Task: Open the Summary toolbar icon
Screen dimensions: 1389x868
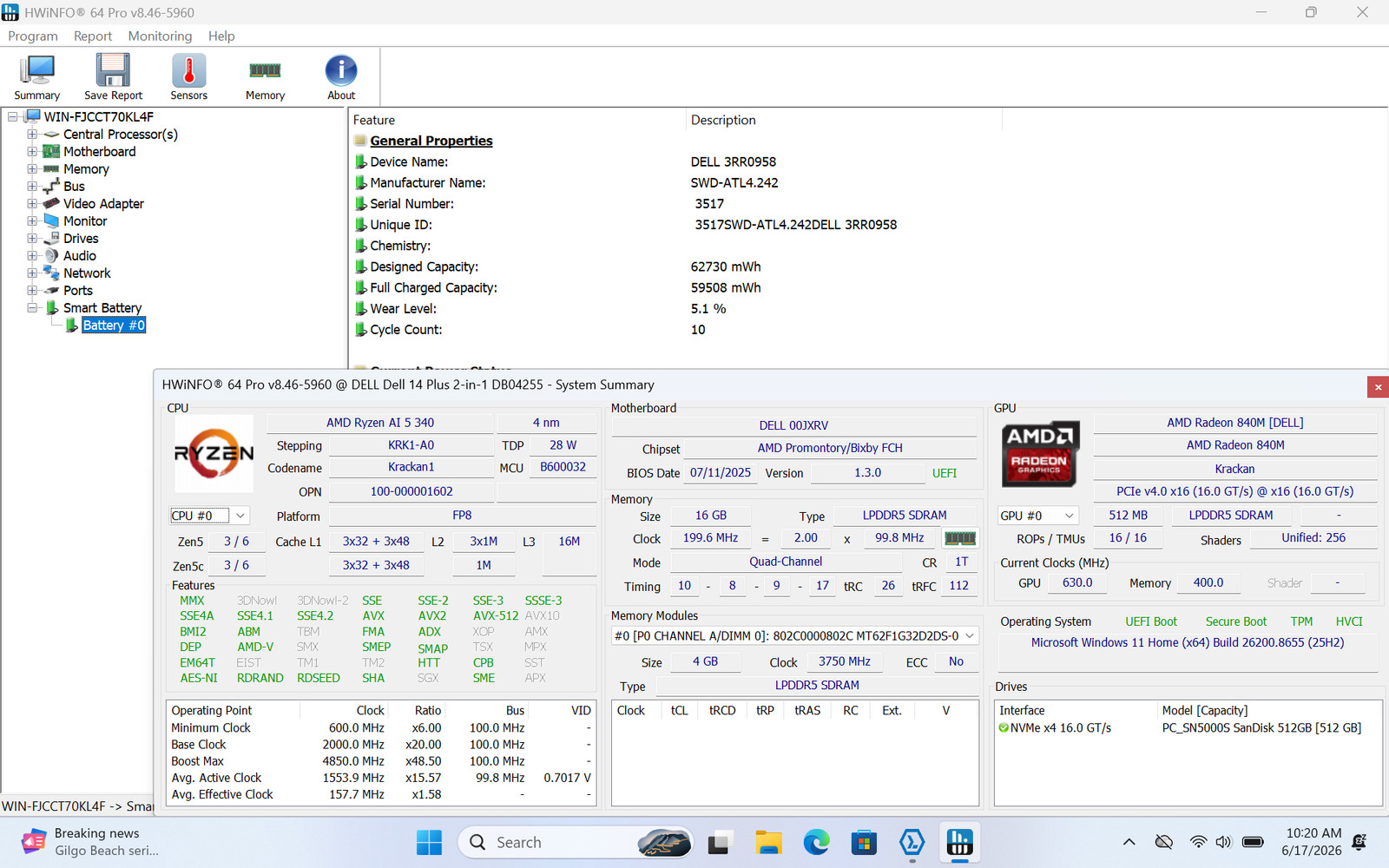Action: [x=37, y=77]
